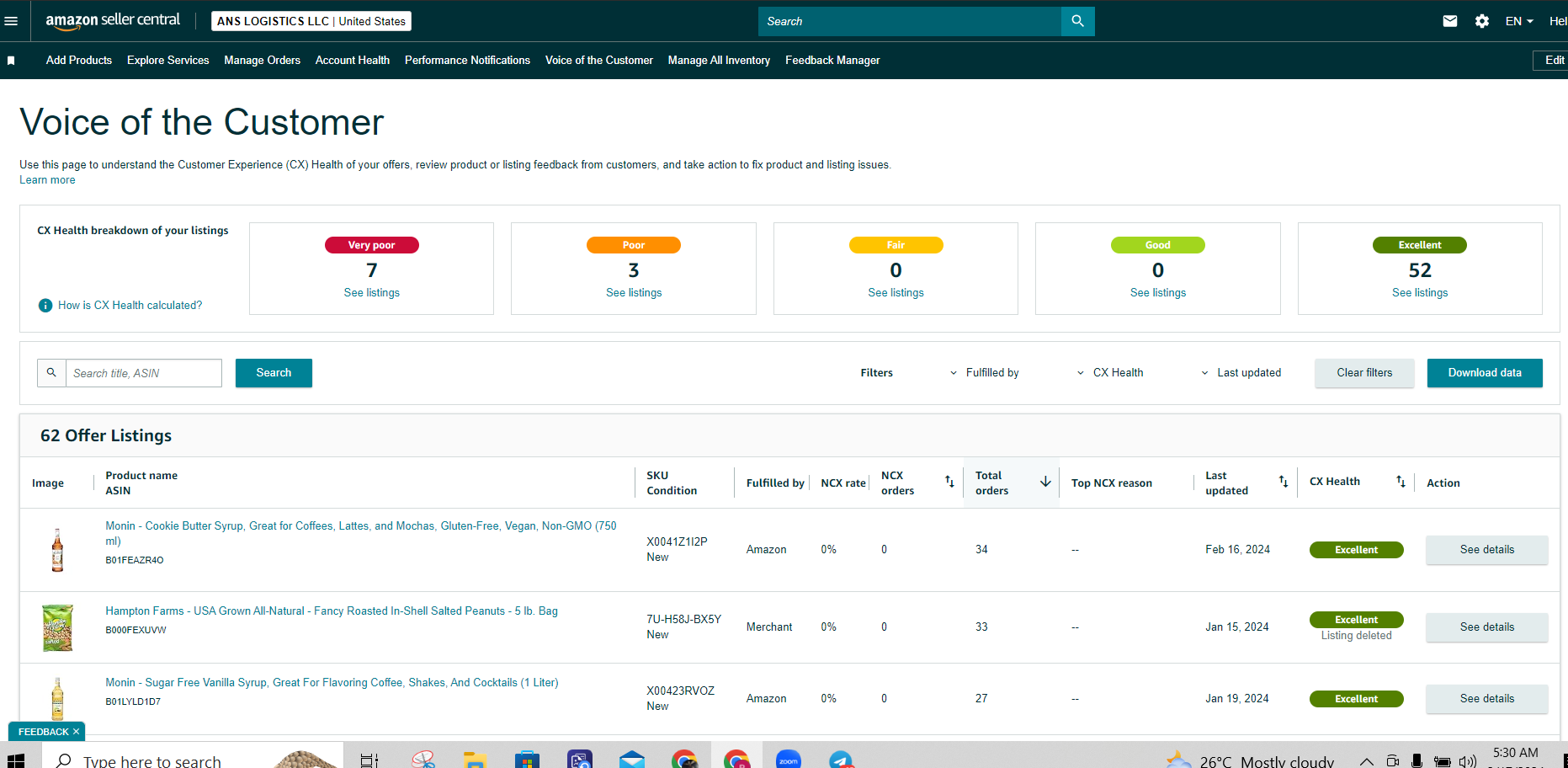Click the Cookie Butter Syrup product thumbnail
The height and width of the screenshot is (768, 1568).
(57, 550)
